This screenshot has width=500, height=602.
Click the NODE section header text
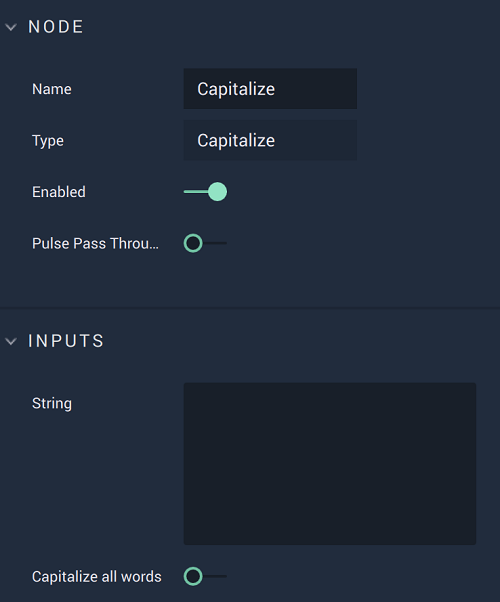pyautogui.click(x=56, y=27)
